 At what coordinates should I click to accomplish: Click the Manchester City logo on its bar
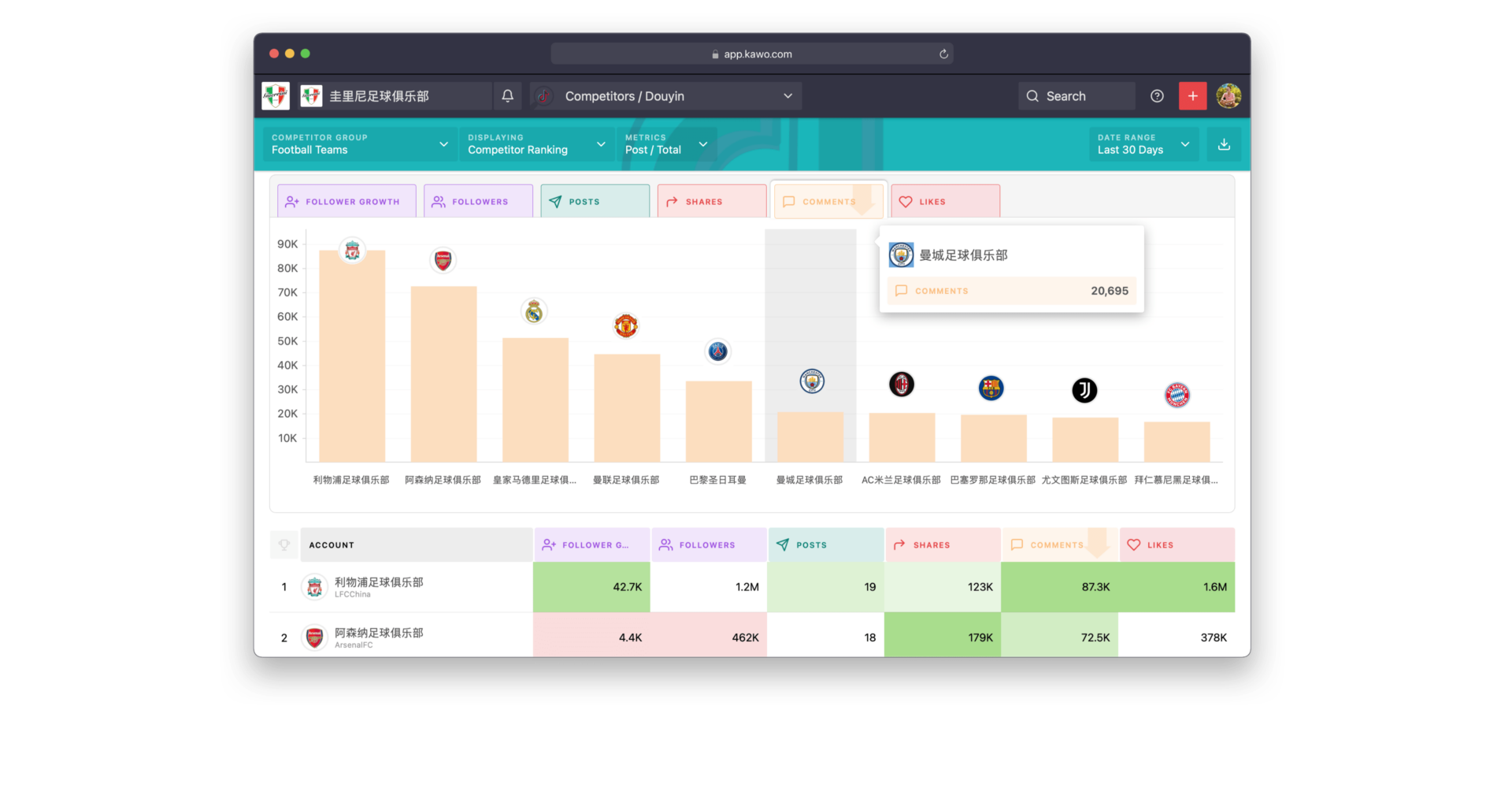811,381
